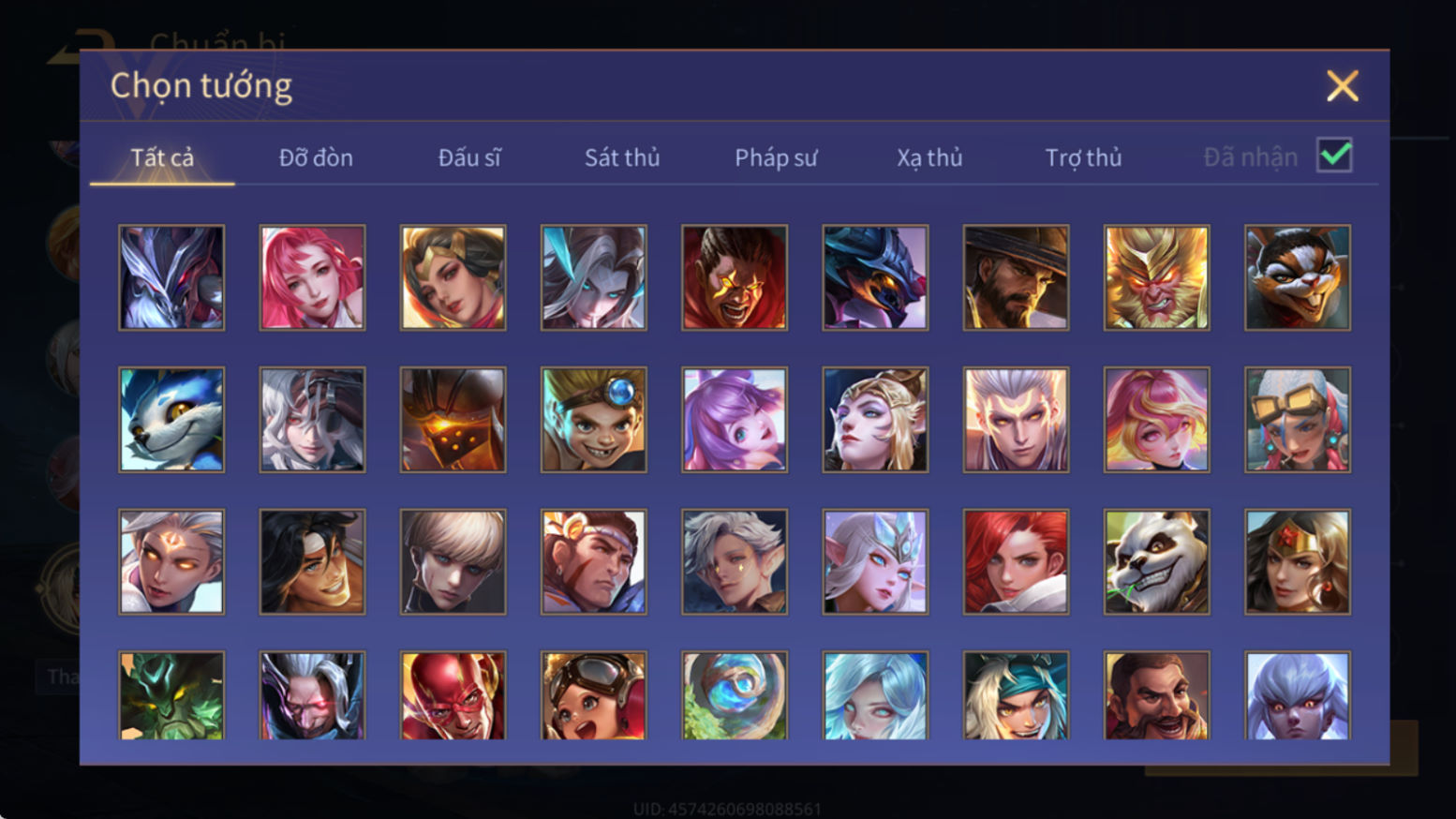
Task: Select the Flash hero portrait
Action: (x=453, y=695)
